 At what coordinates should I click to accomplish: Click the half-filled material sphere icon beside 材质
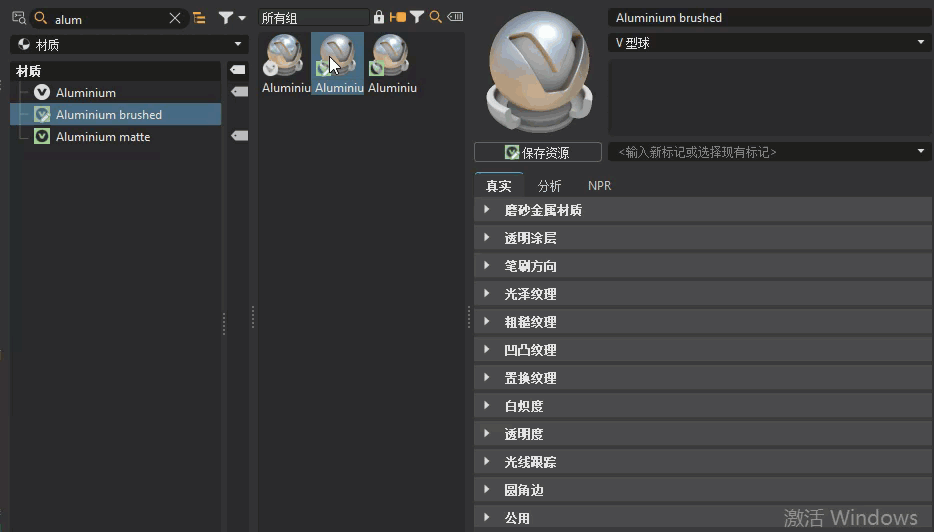click(x=24, y=44)
